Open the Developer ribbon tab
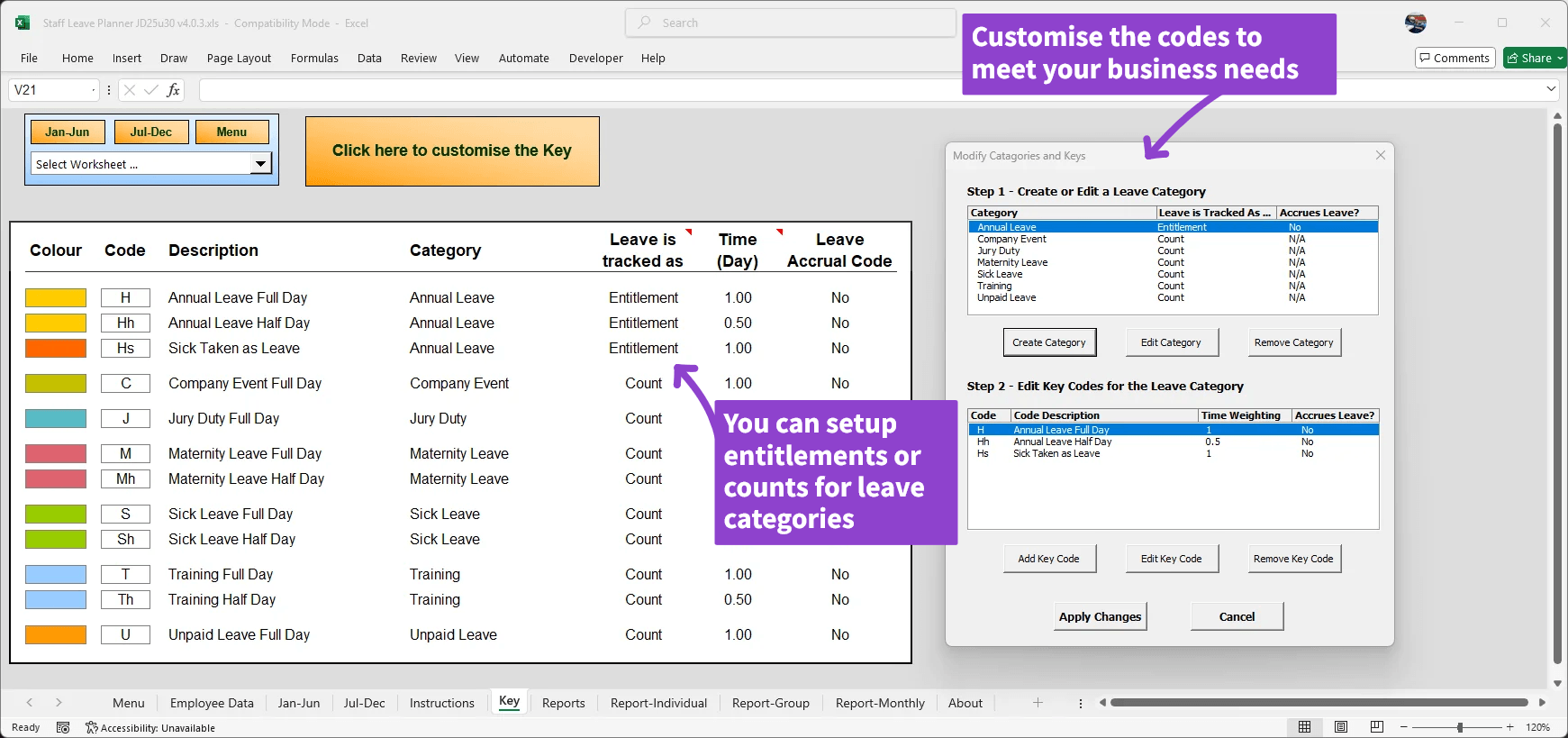1568x738 pixels. (595, 58)
